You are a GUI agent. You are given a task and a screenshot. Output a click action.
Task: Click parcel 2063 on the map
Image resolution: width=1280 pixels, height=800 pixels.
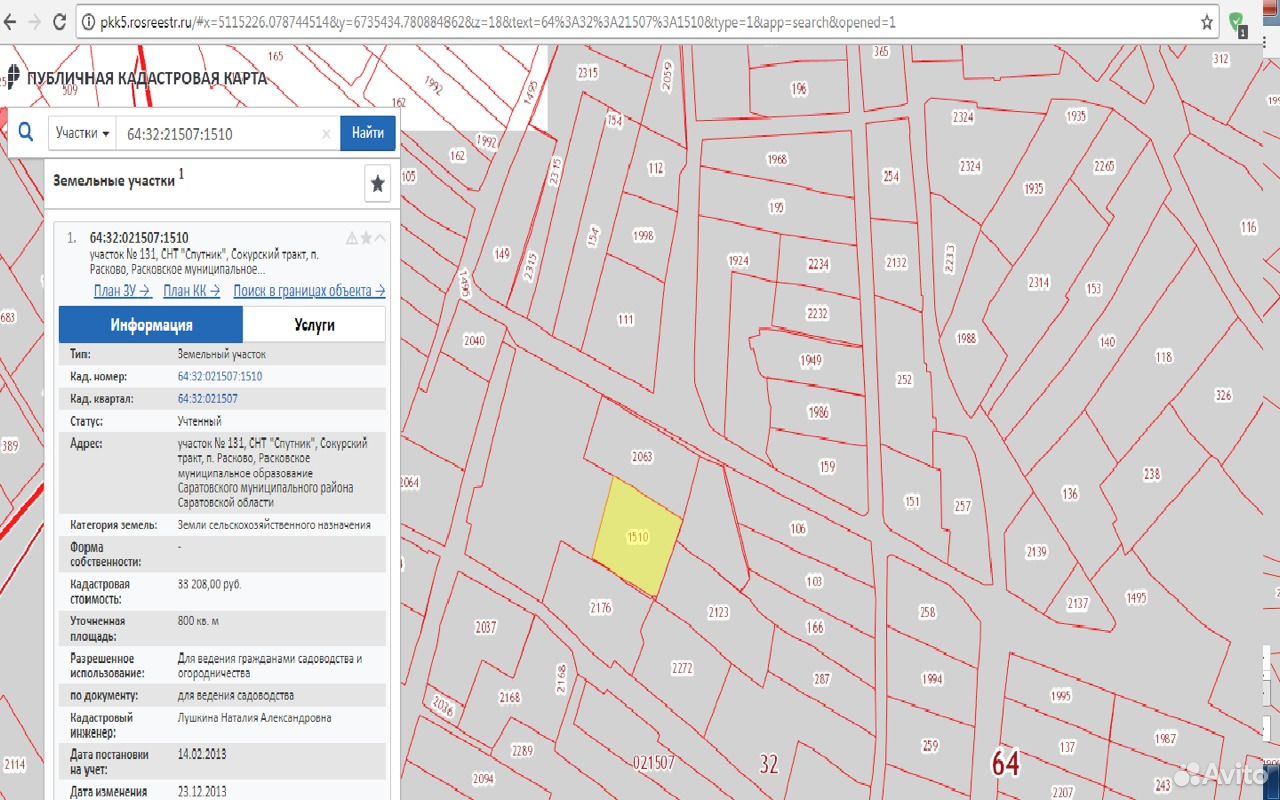(x=642, y=457)
